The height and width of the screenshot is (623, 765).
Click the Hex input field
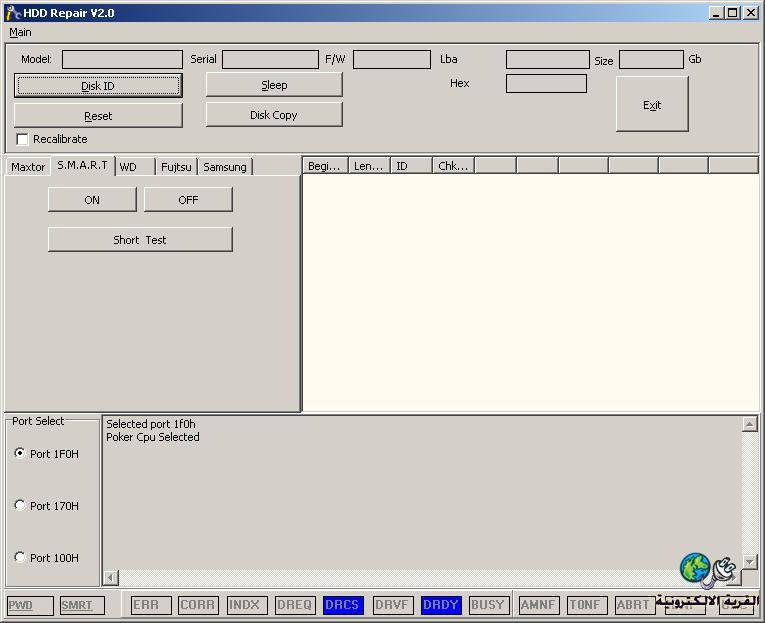point(546,83)
